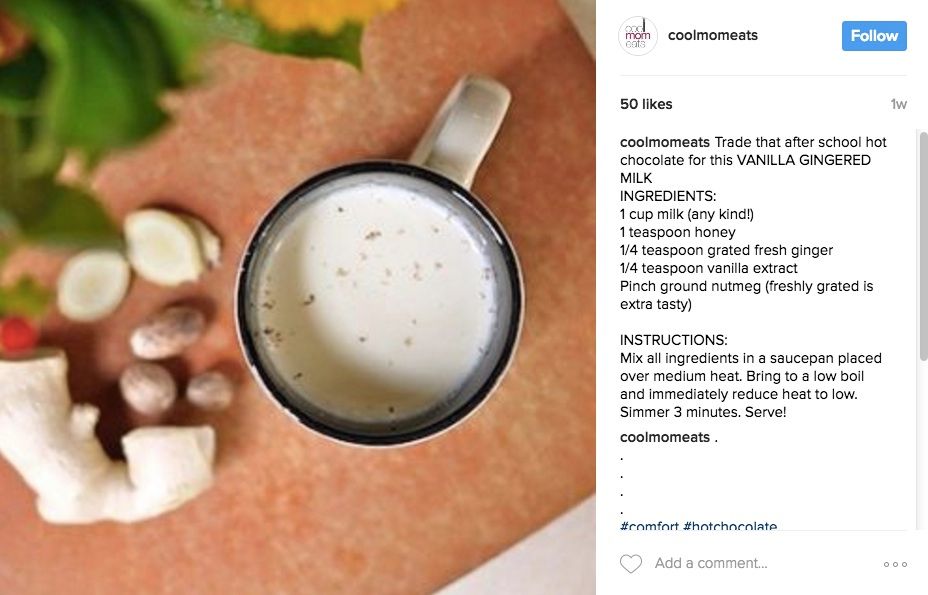Open the #comfort hashtag
This screenshot has height=595, width=928.
point(649,525)
